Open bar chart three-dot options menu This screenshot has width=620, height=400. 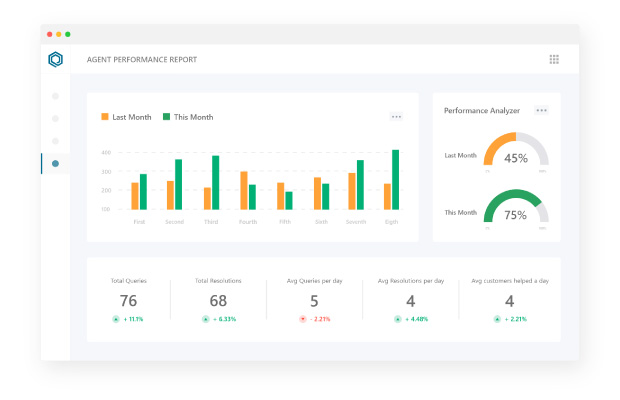coord(396,117)
